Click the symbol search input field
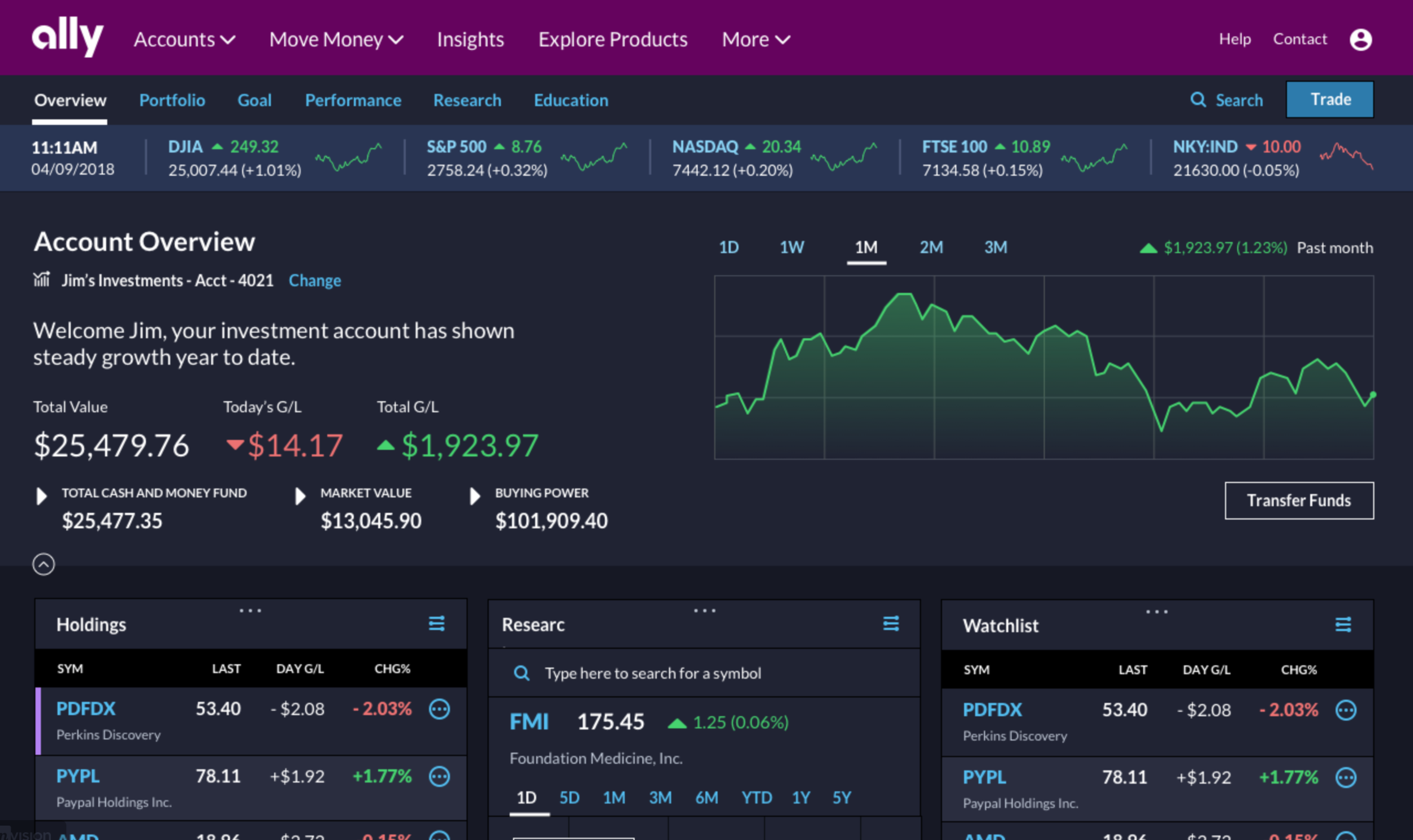This screenshot has height=840, width=1413. pos(704,673)
